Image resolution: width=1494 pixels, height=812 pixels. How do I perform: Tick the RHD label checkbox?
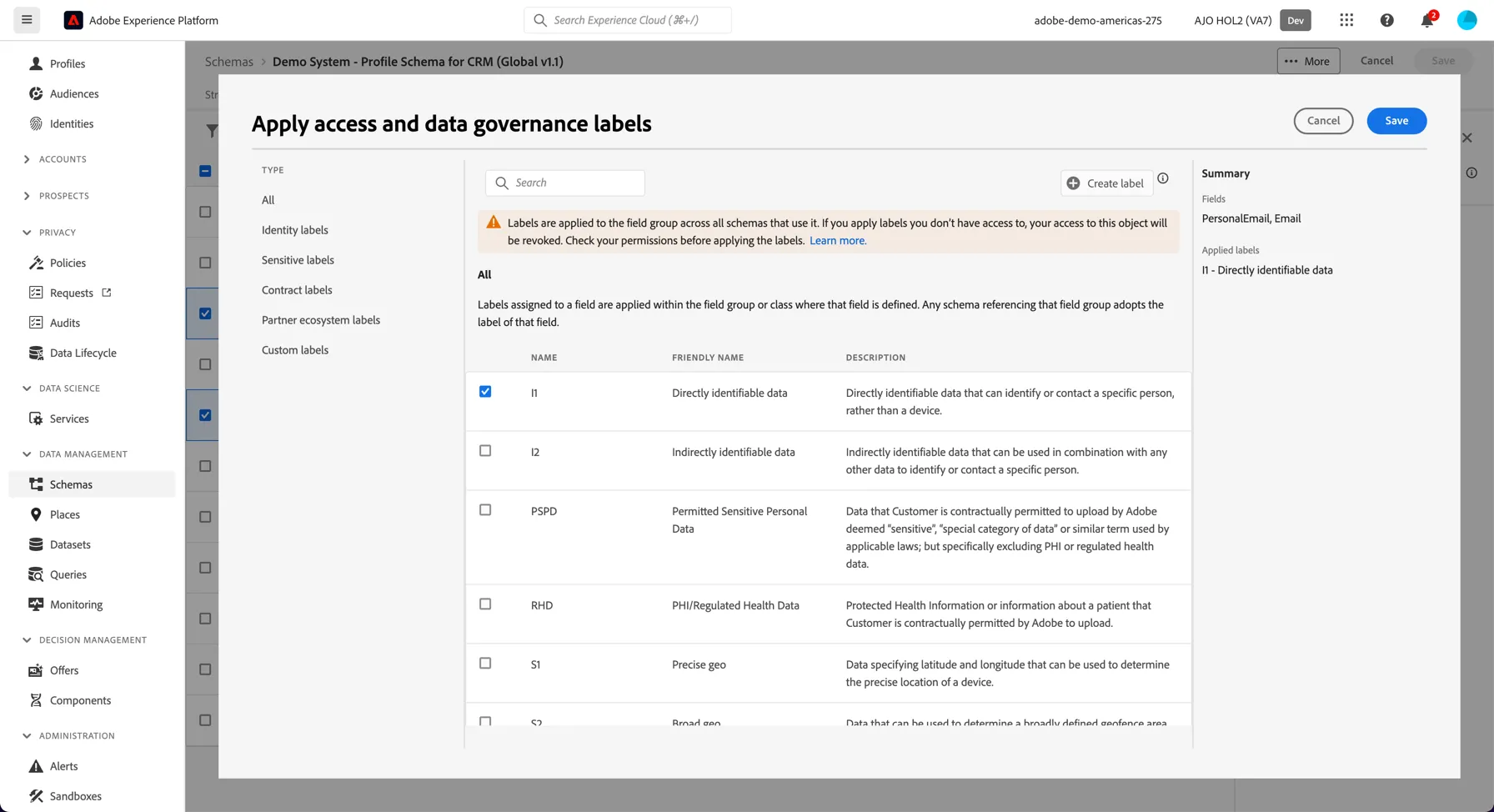point(485,604)
